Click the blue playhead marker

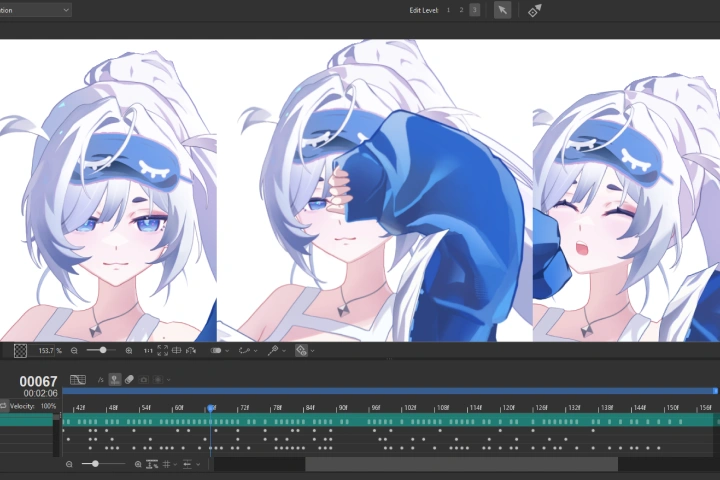210,408
